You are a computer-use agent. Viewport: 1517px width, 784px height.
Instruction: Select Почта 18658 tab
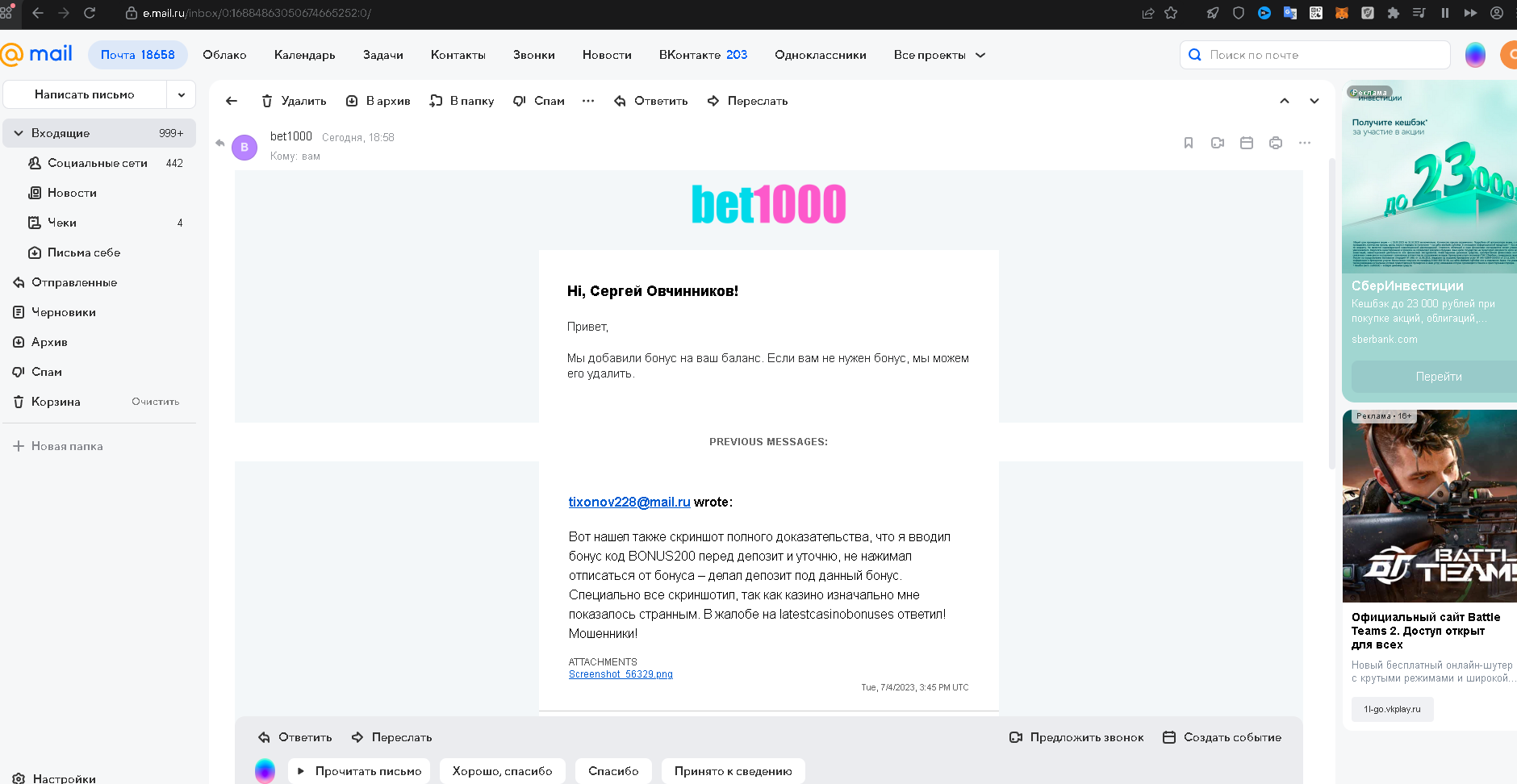pos(138,55)
